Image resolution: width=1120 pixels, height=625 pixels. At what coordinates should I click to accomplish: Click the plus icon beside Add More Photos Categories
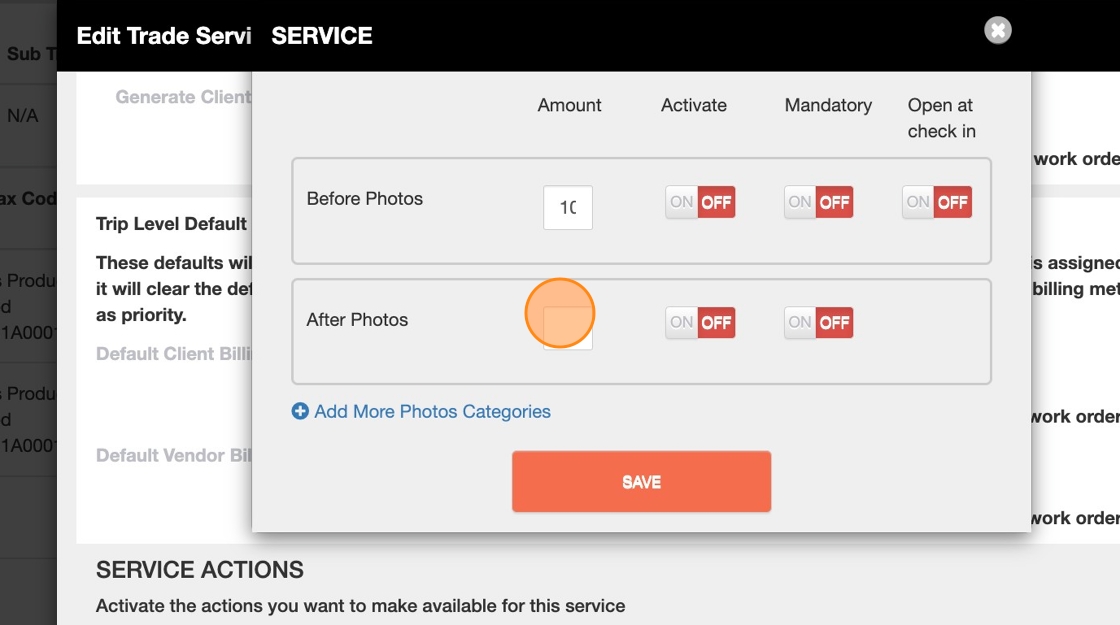(300, 411)
